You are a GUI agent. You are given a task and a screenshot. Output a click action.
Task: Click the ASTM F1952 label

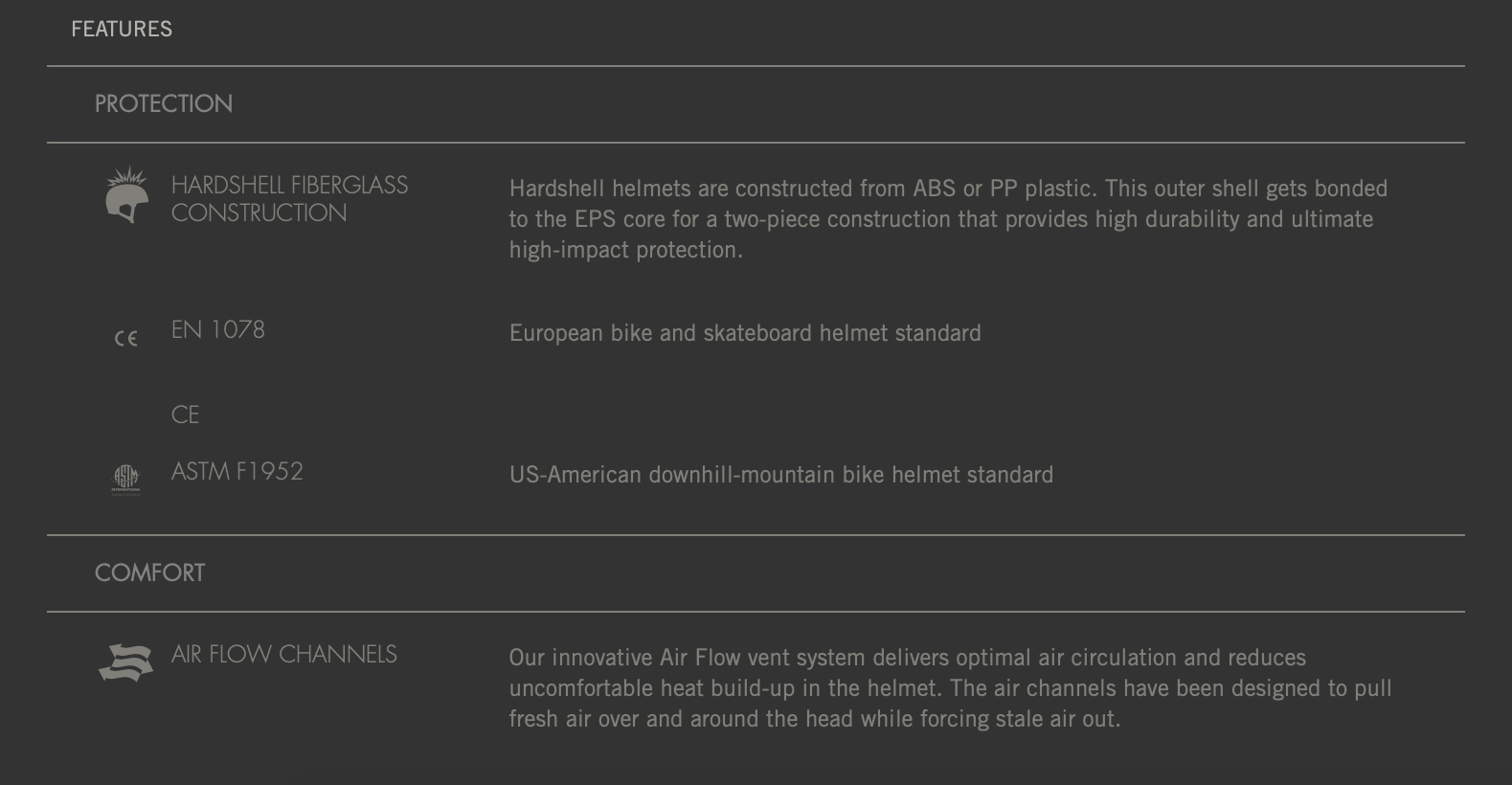click(x=237, y=471)
